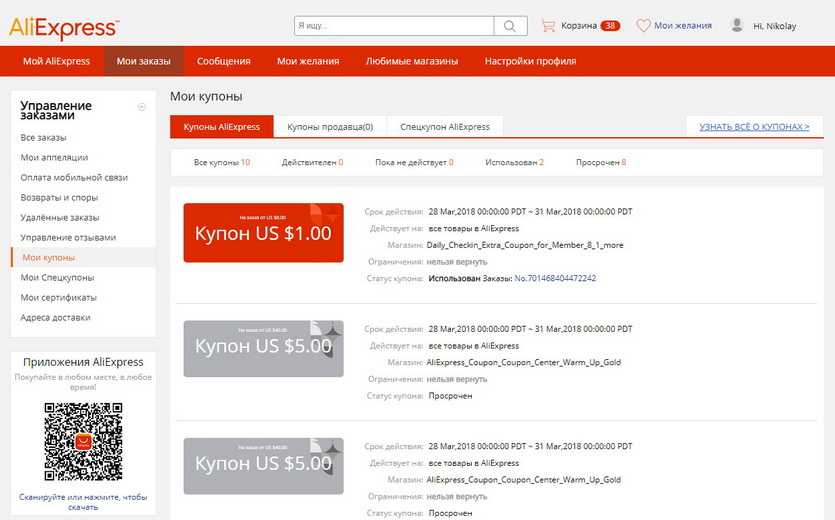835x520 pixels.
Task: Open the Profile settings menu item
Action: point(530,61)
